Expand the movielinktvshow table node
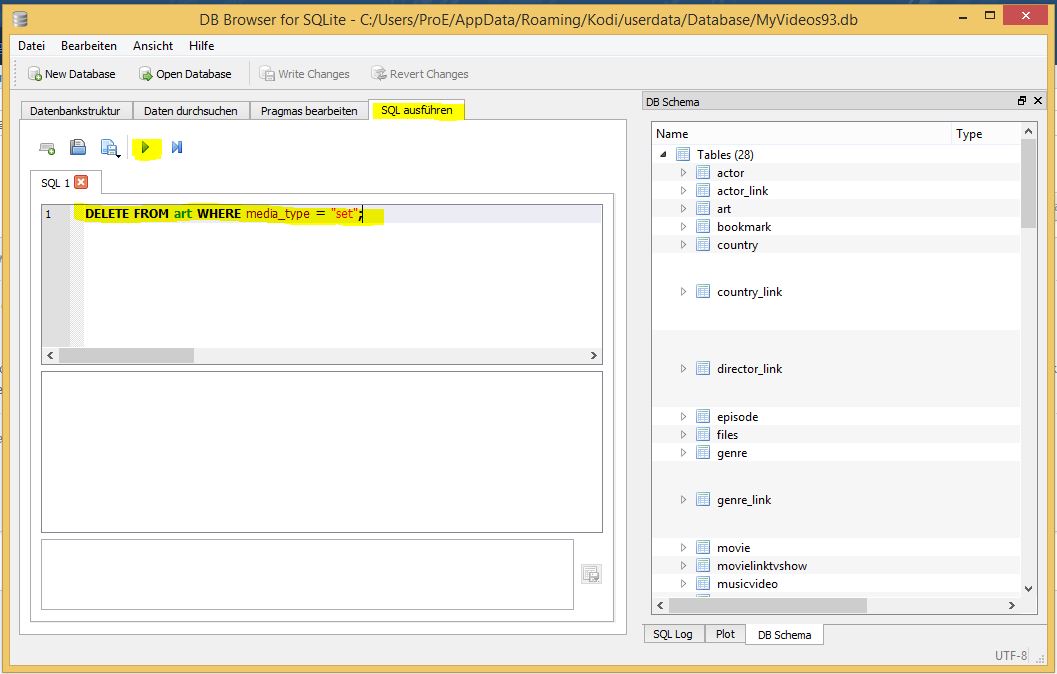This screenshot has height=674, width=1057. (683, 565)
